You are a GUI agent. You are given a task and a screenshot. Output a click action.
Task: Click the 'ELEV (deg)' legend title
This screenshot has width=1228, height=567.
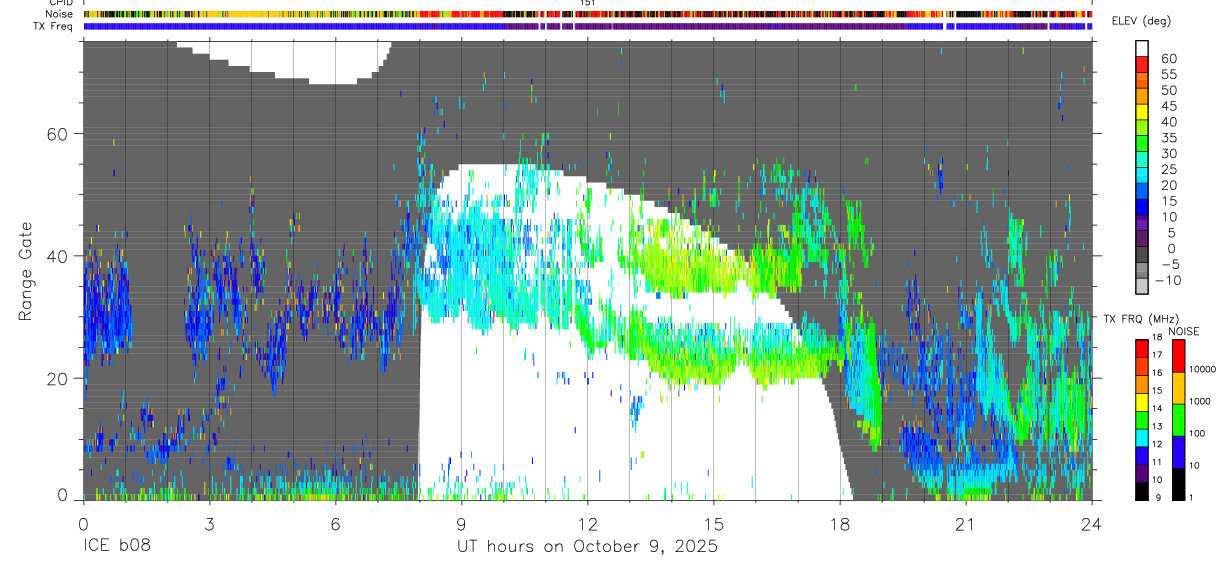(x=1141, y=21)
